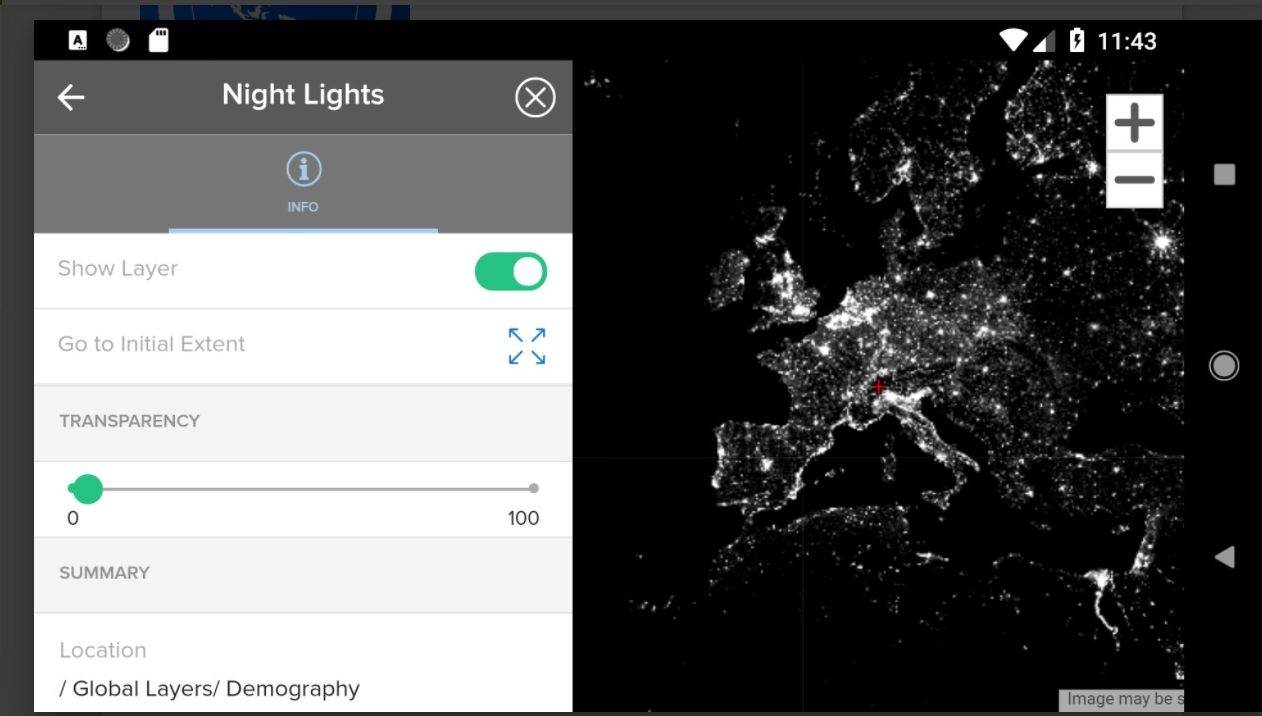Select the Global Layers/ Demography location text

[x=209, y=689]
